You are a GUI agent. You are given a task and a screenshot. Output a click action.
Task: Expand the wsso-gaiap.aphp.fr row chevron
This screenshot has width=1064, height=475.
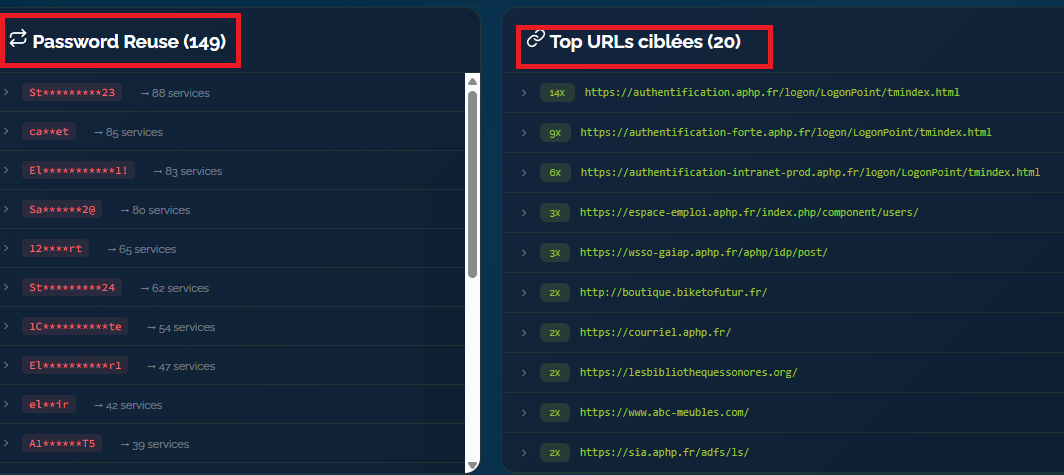pos(524,253)
